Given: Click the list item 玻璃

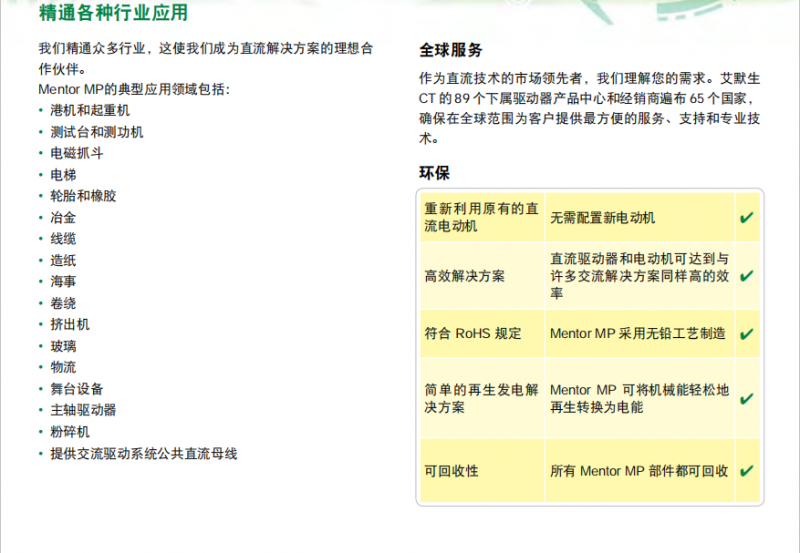Looking at the screenshot, I should [63, 346].
